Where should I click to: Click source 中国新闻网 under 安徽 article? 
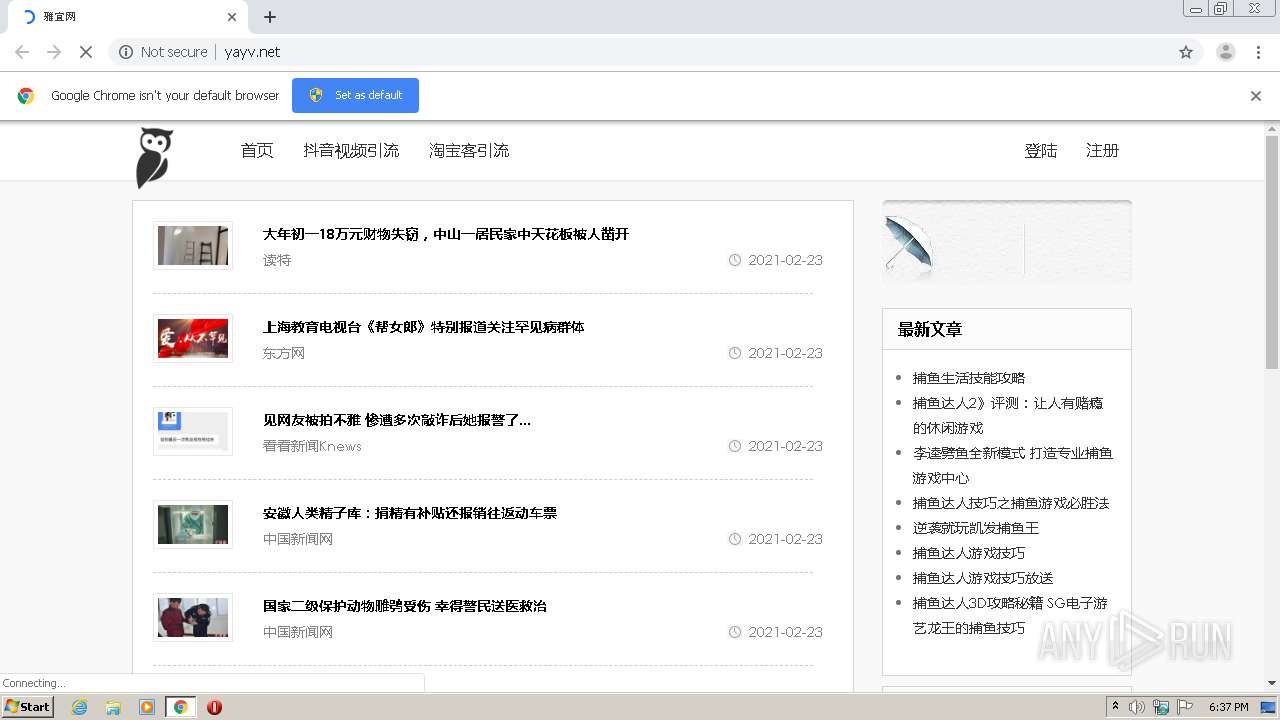[x=298, y=539]
